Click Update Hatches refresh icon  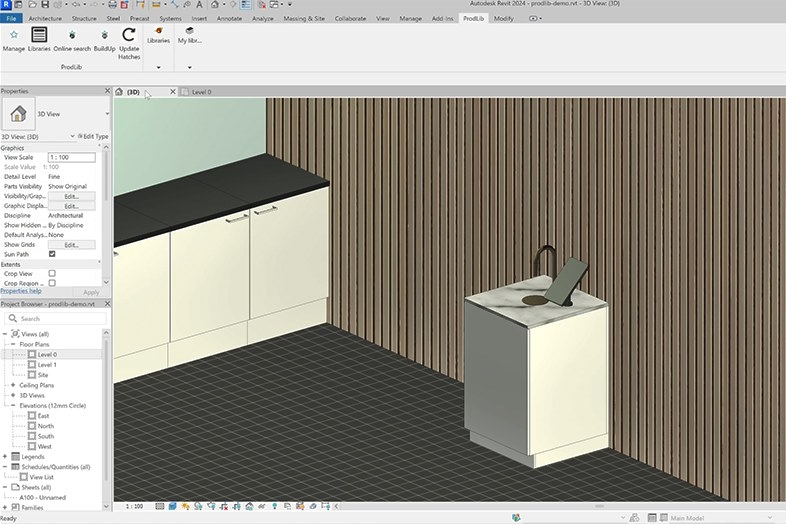pos(129,35)
